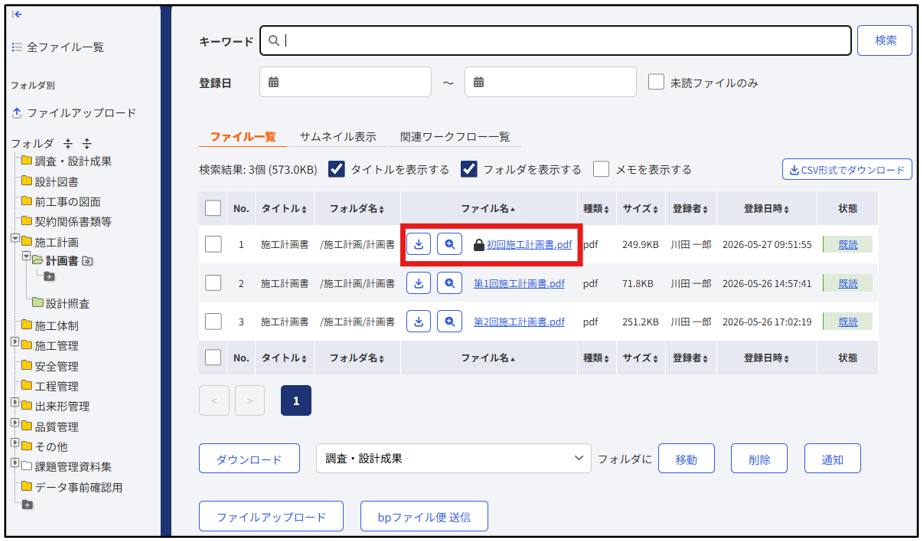
Task: Expand the 課題管理資料集 folder node
Action: click(x=15, y=463)
